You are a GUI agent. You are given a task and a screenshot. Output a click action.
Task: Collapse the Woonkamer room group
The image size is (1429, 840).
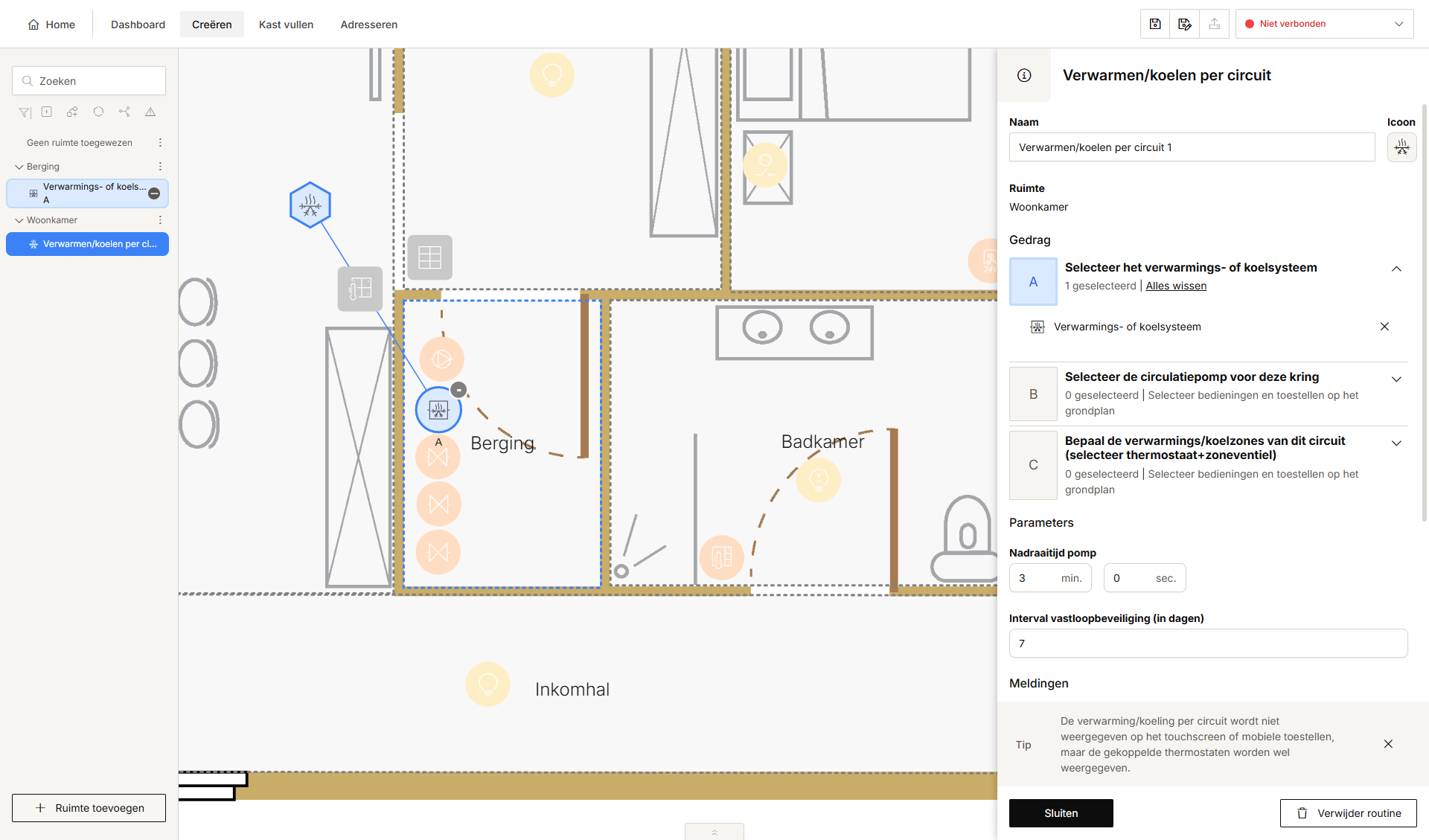click(x=19, y=220)
